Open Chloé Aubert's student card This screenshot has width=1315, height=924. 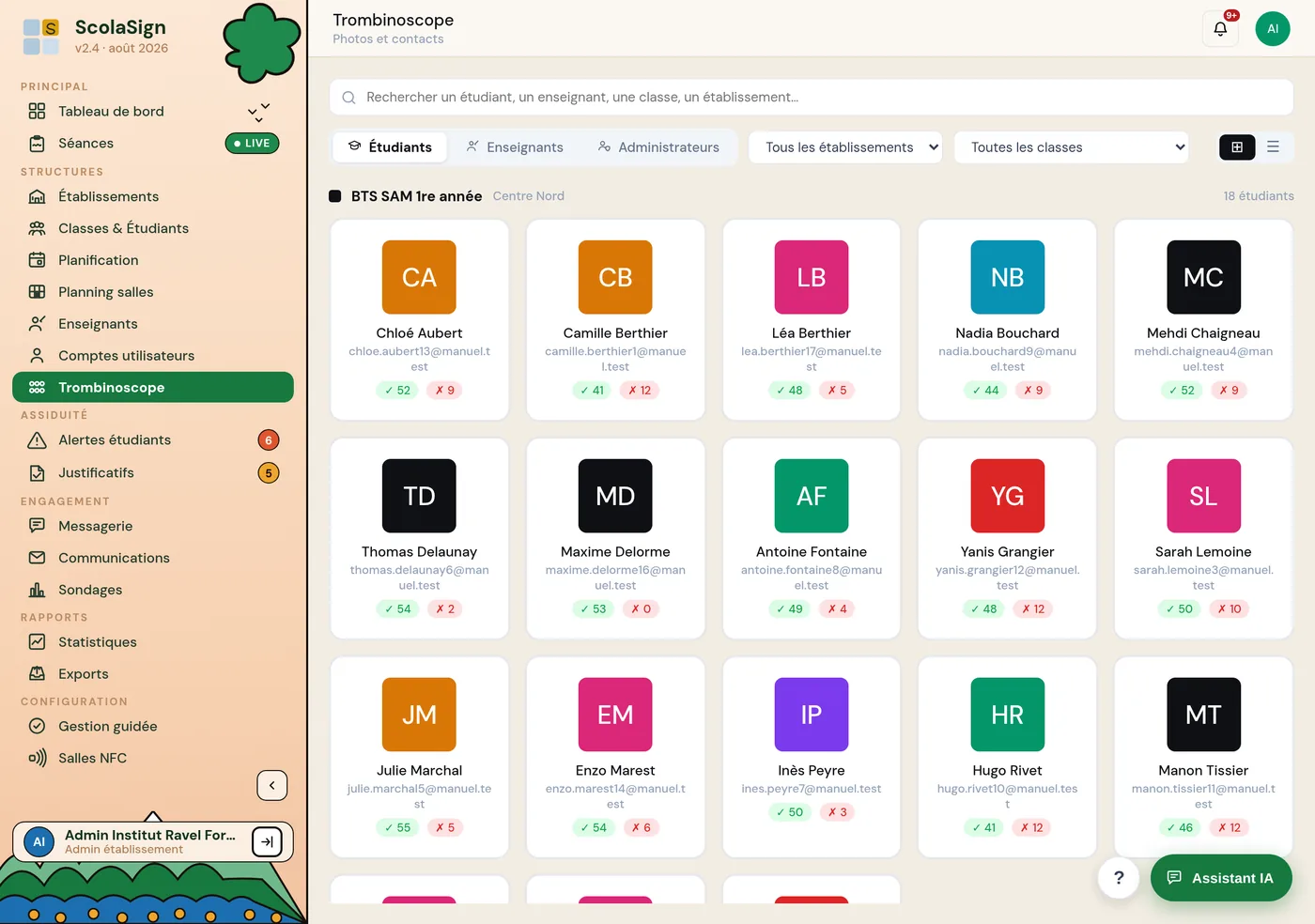pyautogui.click(x=419, y=319)
